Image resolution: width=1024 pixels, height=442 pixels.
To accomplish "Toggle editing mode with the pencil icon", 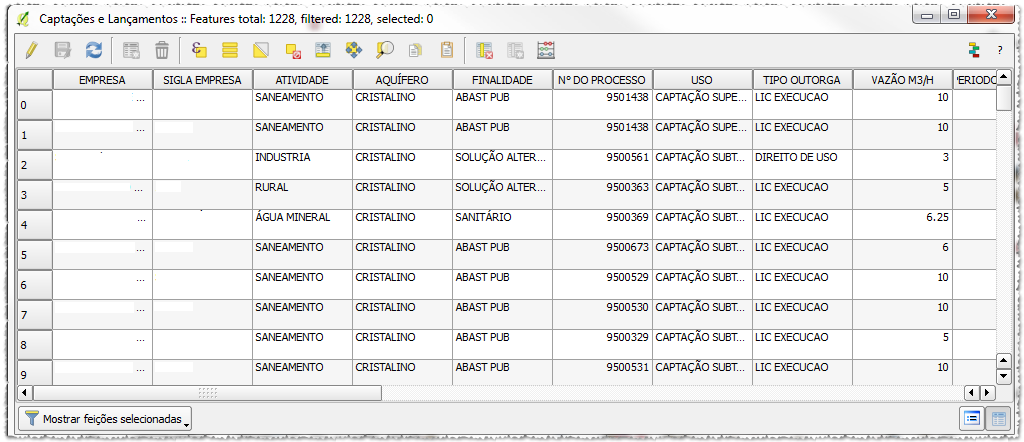I will [32, 49].
